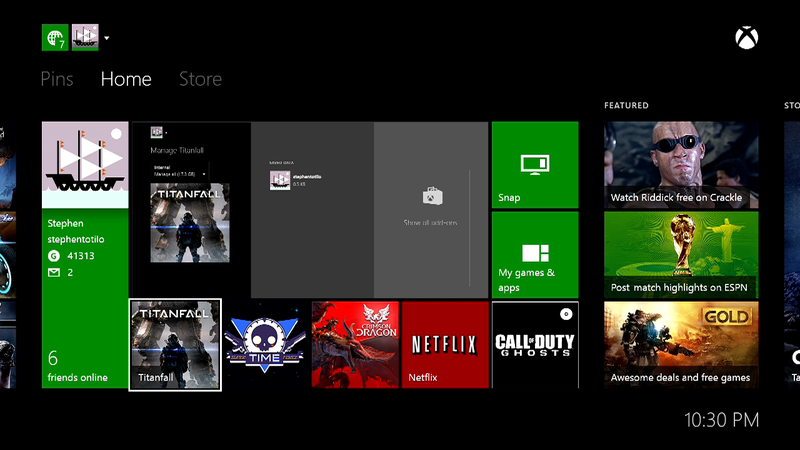
Task: Open Awesome deals and free games
Action: (x=681, y=345)
